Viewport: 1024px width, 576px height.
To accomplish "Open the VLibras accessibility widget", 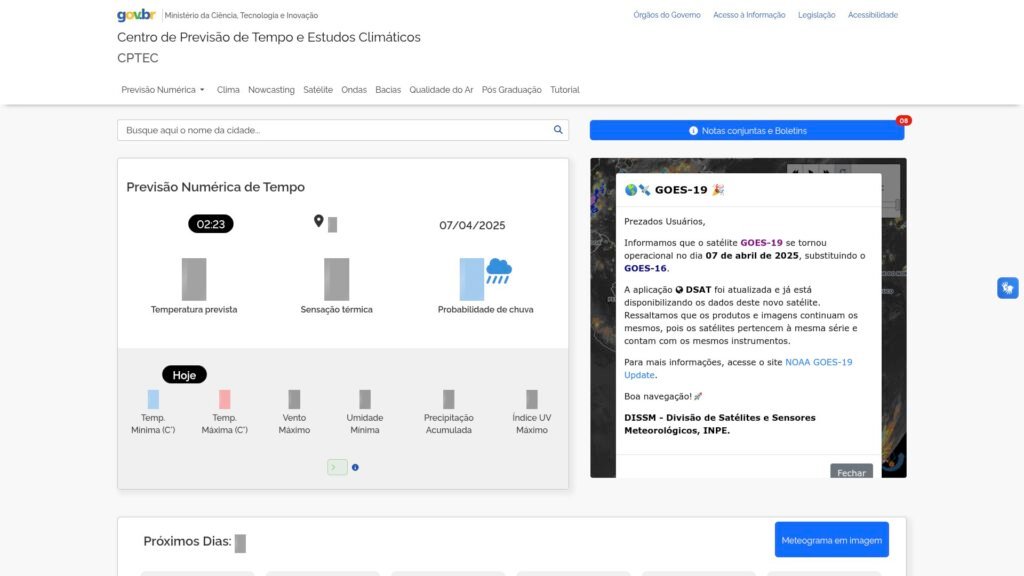I will coord(1008,288).
